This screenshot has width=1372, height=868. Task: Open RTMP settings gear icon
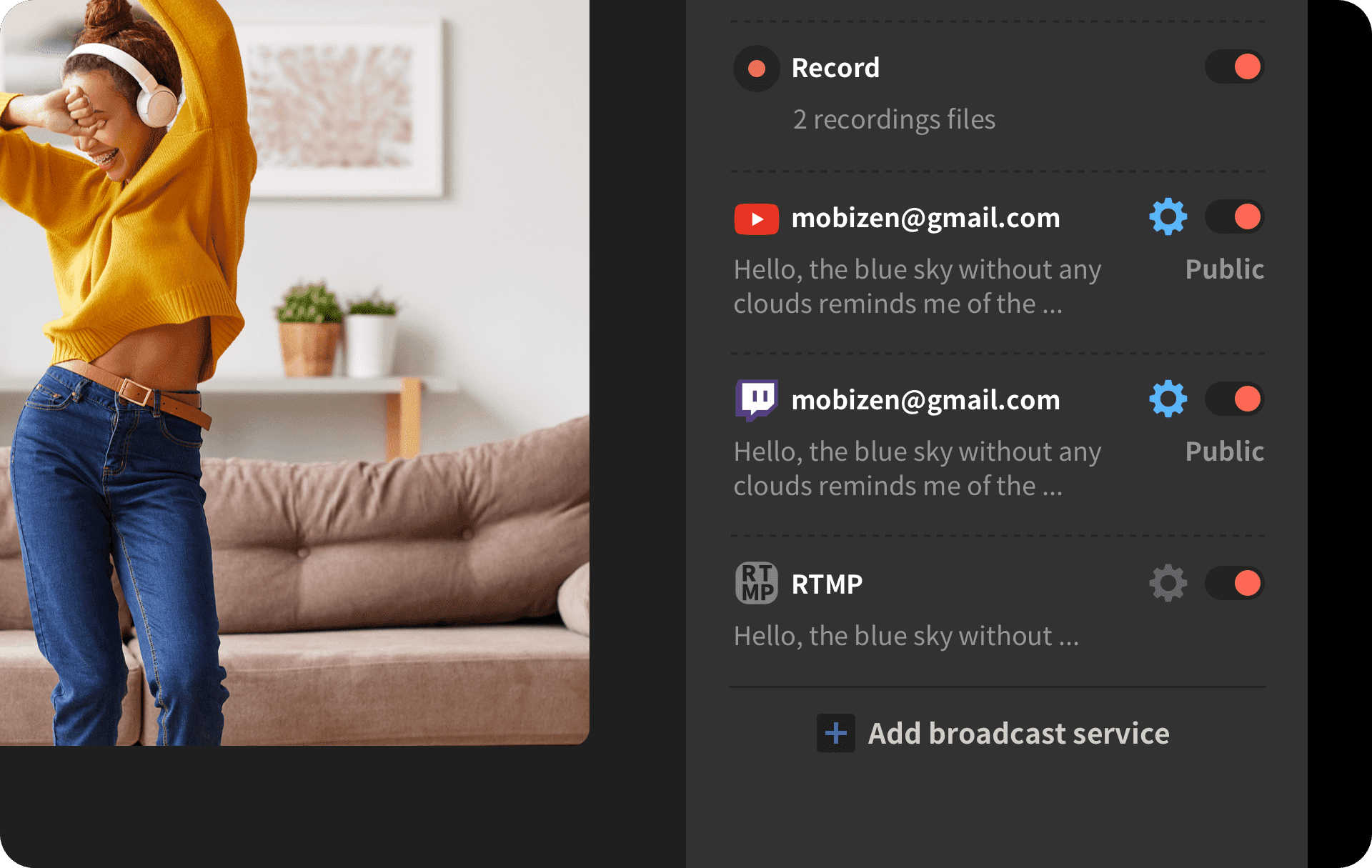pyautogui.click(x=1168, y=583)
